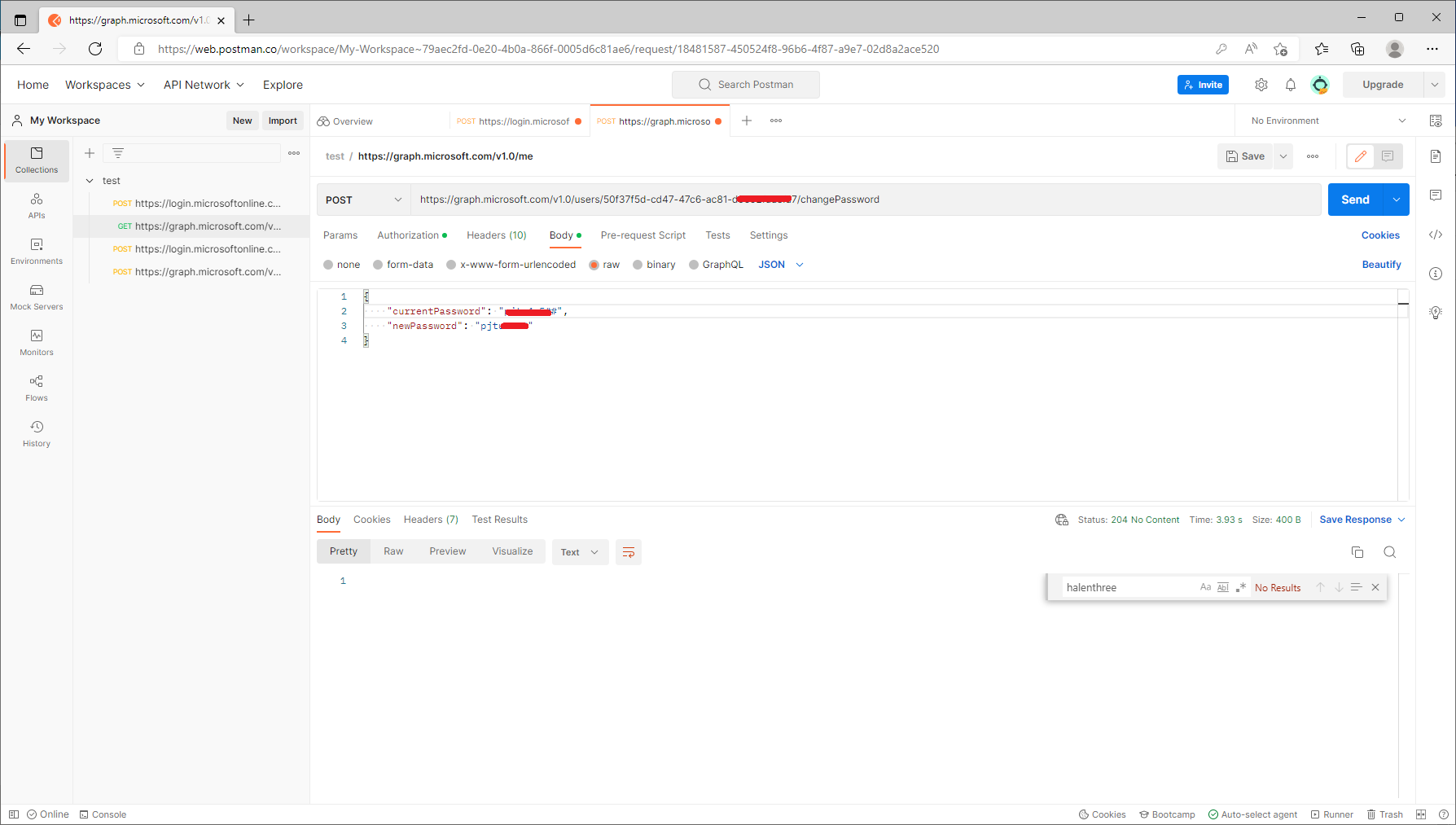Screen dimensions: 1456x825
Task: Switch to the pencil edit mode icon
Action: pyautogui.click(x=1361, y=156)
